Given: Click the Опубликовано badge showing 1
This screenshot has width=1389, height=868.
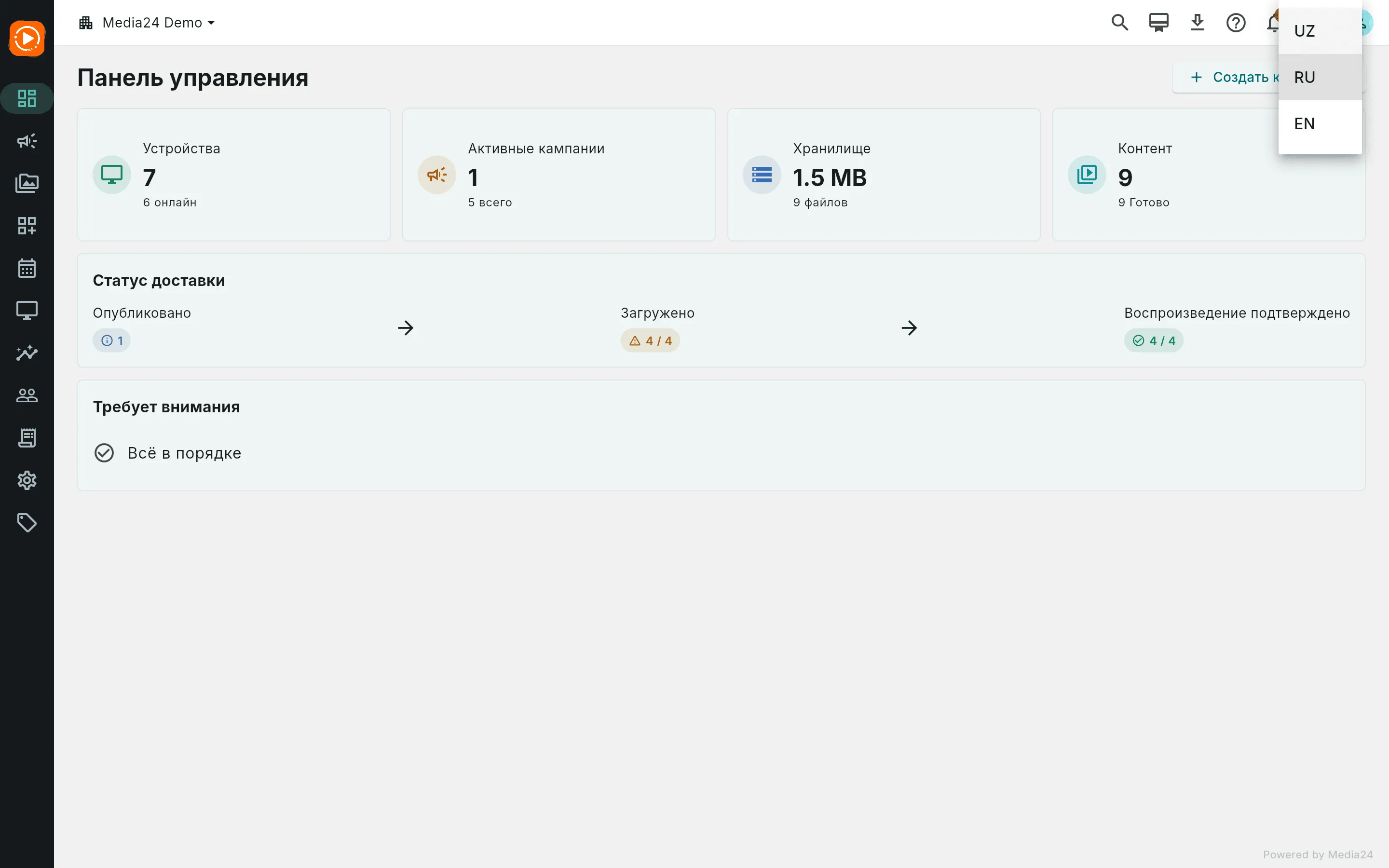Looking at the screenshot, I should (x=112, y=340).
